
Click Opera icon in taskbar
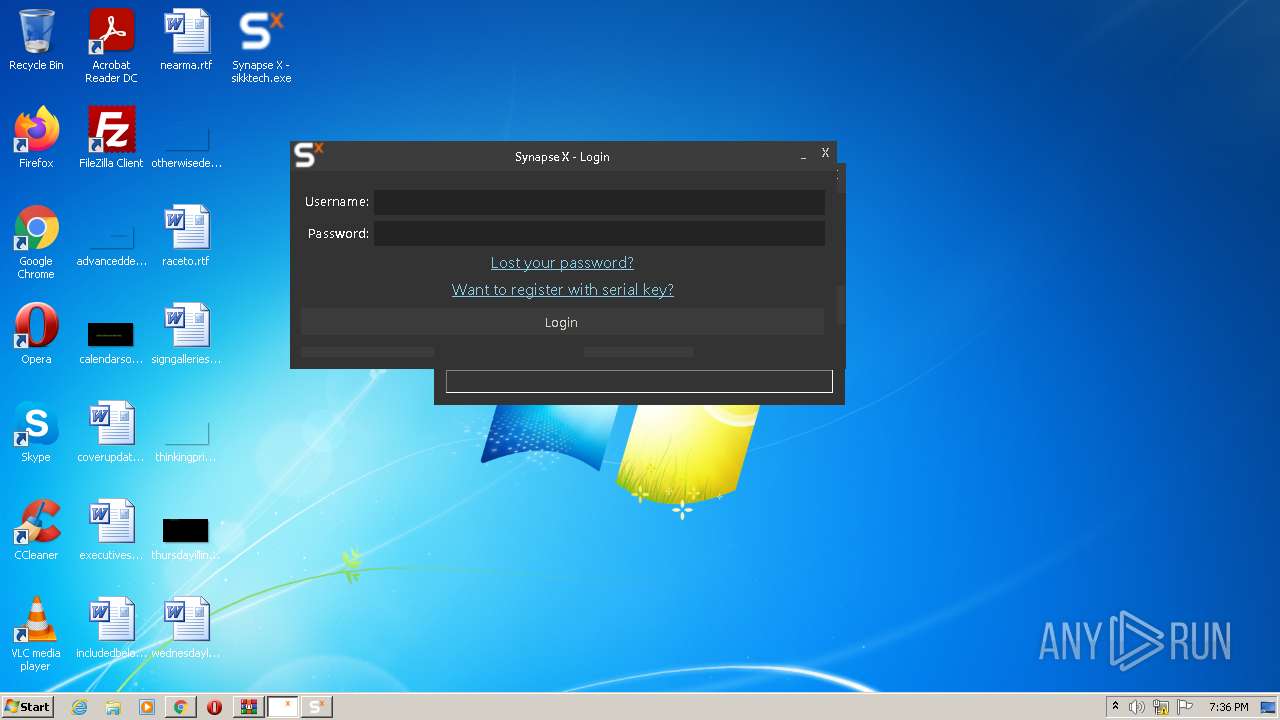click(214, 707)
